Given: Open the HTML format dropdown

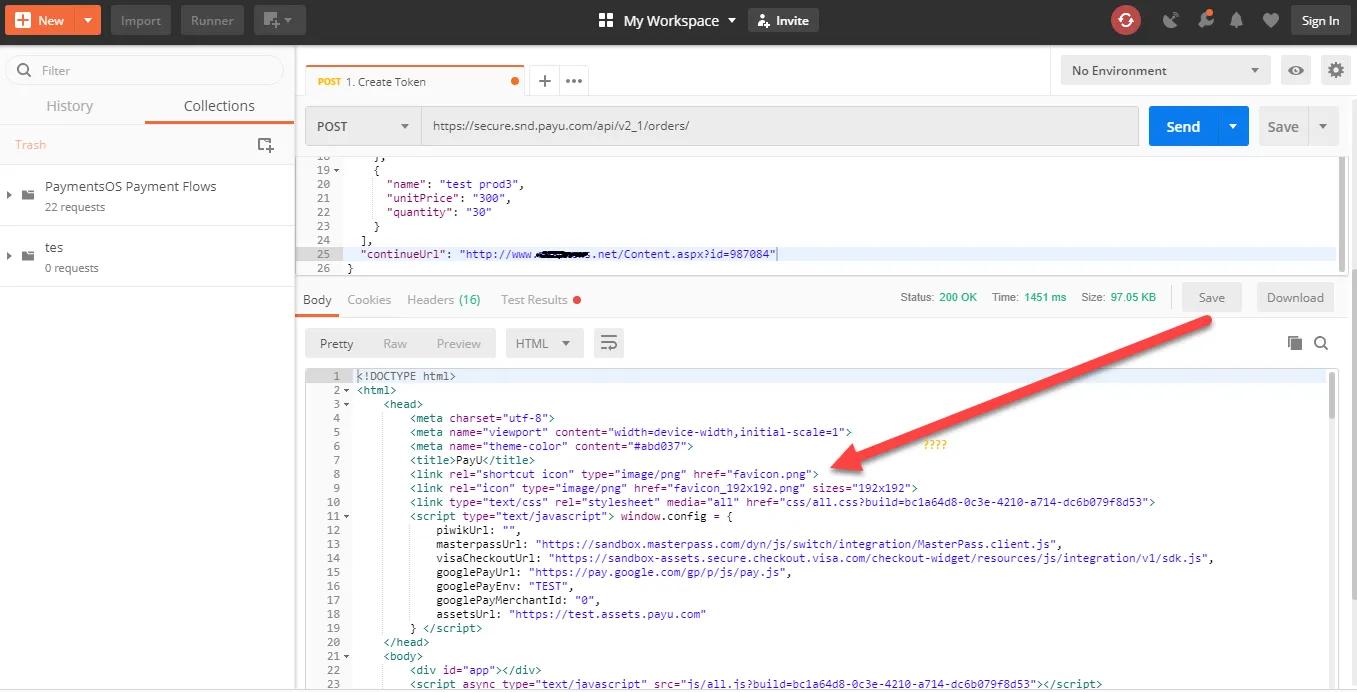Looking at the screenshot, I should pyautogui.click(x=544, y=343).
